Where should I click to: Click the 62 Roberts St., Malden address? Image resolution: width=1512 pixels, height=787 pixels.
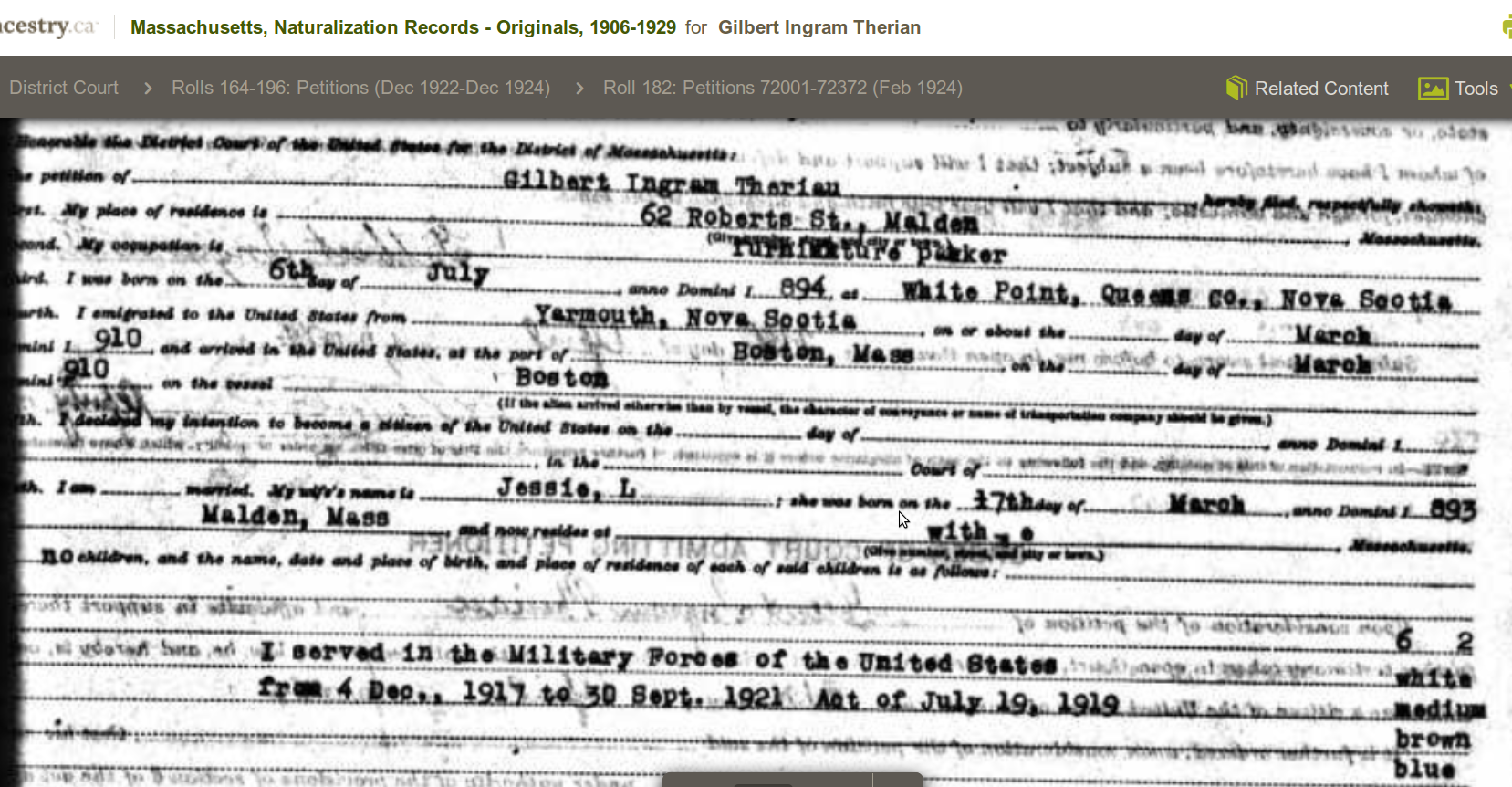click(808, 218)
